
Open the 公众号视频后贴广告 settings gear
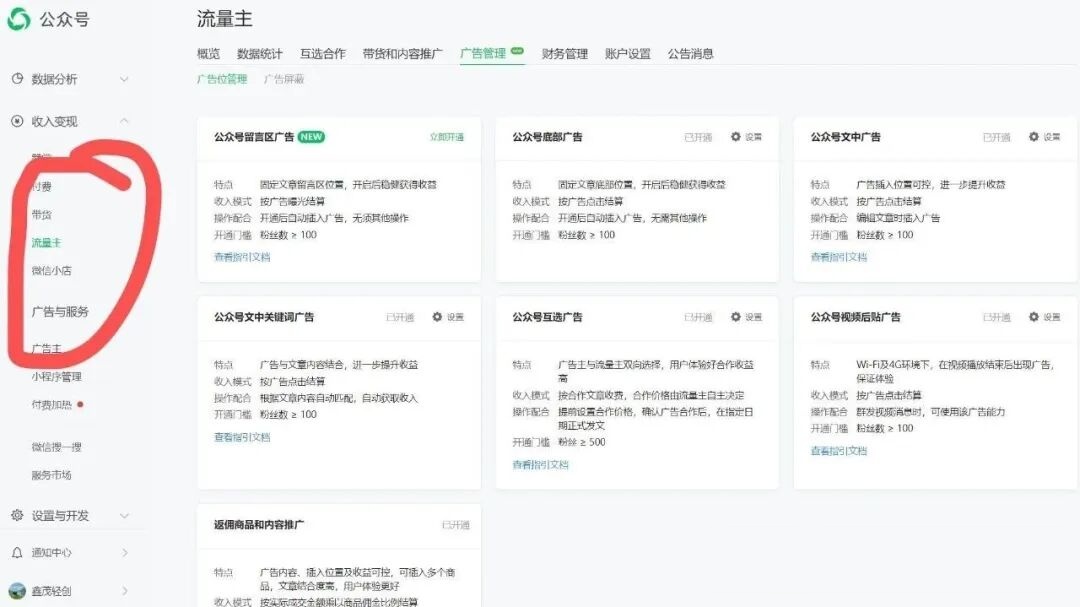coord(1034,317)
